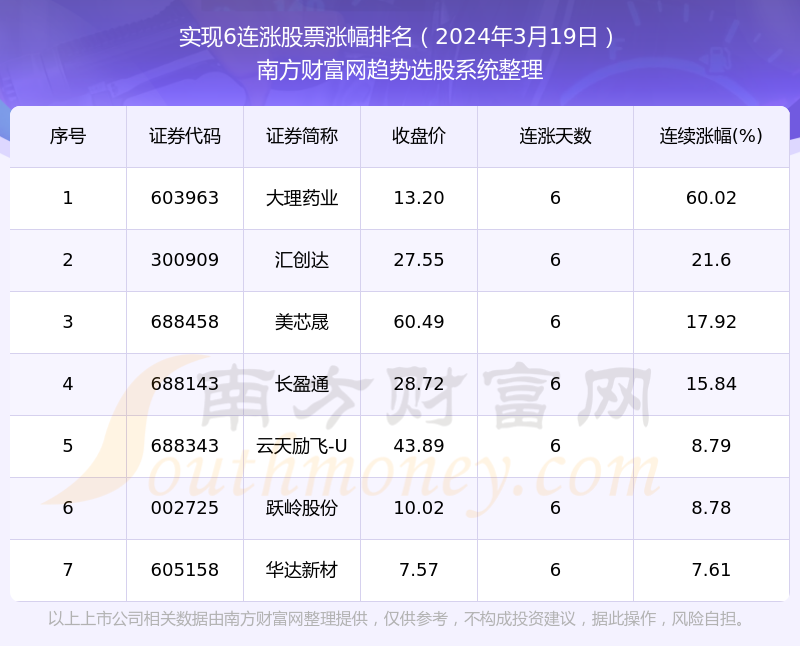Click 连涨天数 value for 美芯晟
Image resolution: width=800 pixels, height=646 pixels.
[555, 322]
